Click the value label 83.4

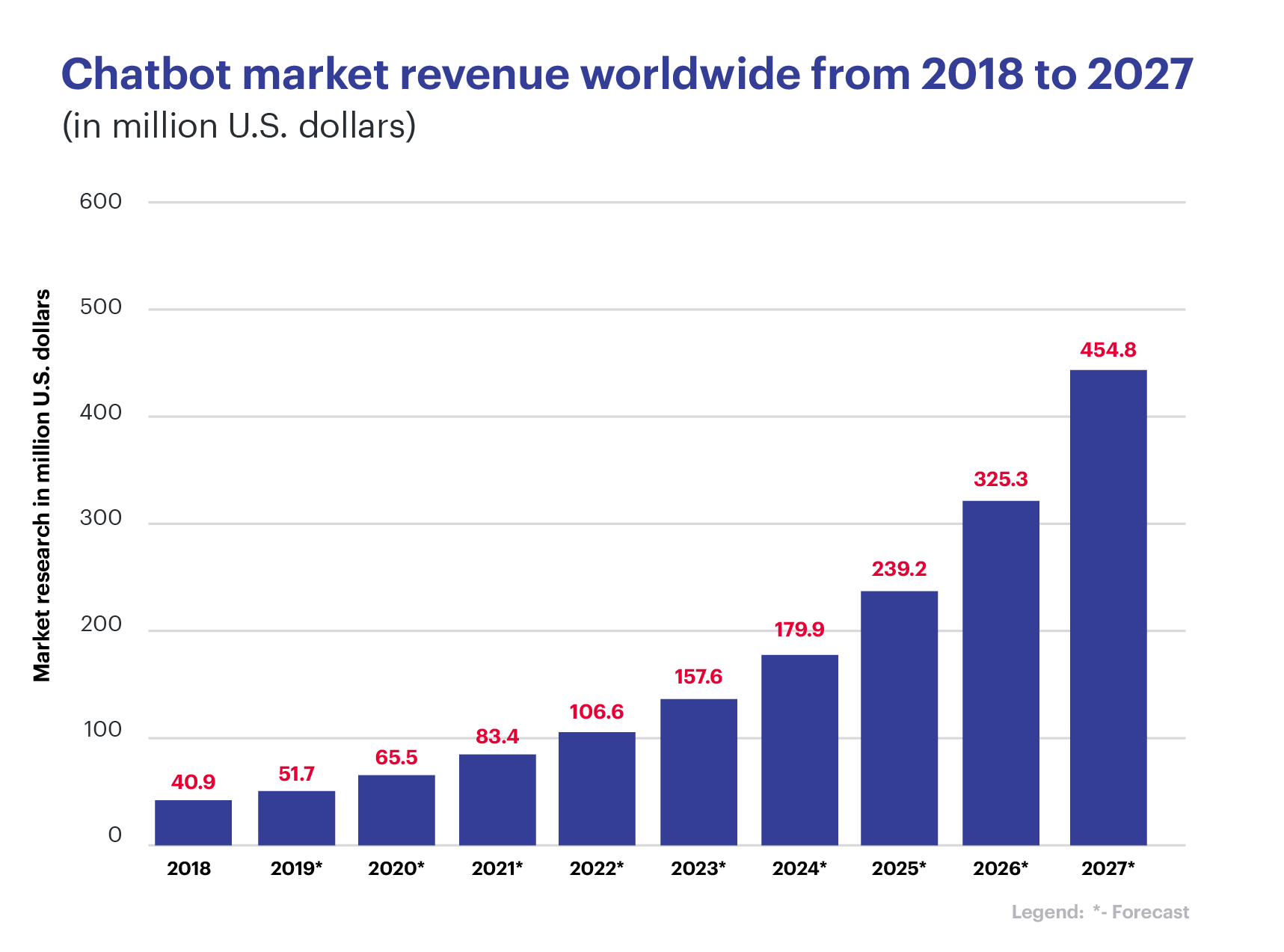pyautogui.click(x=497, y=737)
